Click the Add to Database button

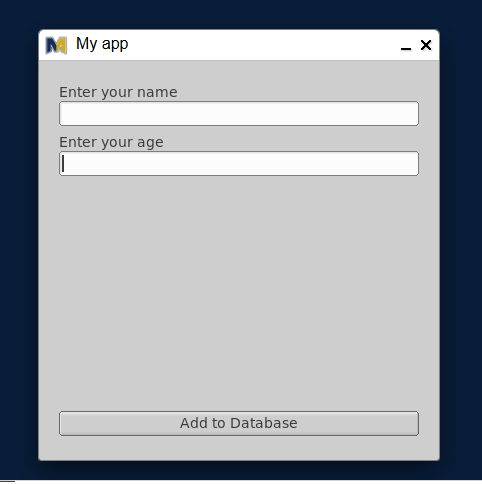click(239, 423)
